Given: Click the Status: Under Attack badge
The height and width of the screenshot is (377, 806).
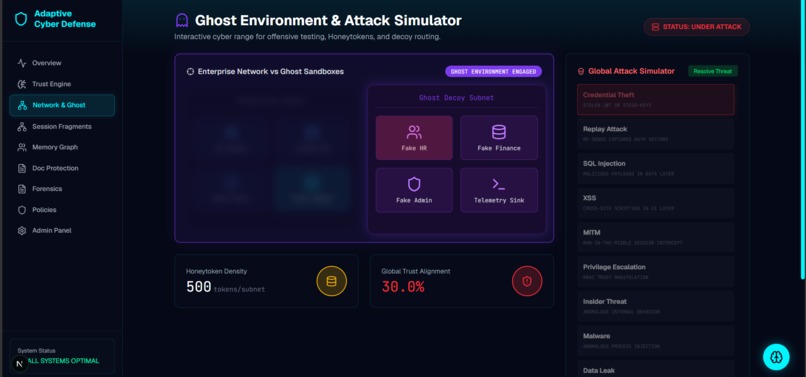Looking at the screenshot, I should (x=697, y=27).
